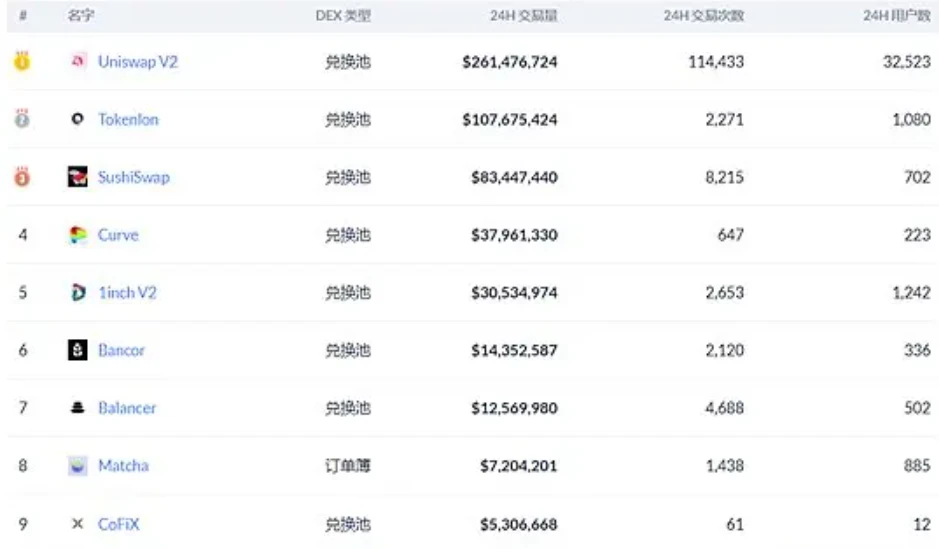Click the gold first-place medal icon
Image resolution: width=939 pixels, height=549 pixels.
(22, 62)
